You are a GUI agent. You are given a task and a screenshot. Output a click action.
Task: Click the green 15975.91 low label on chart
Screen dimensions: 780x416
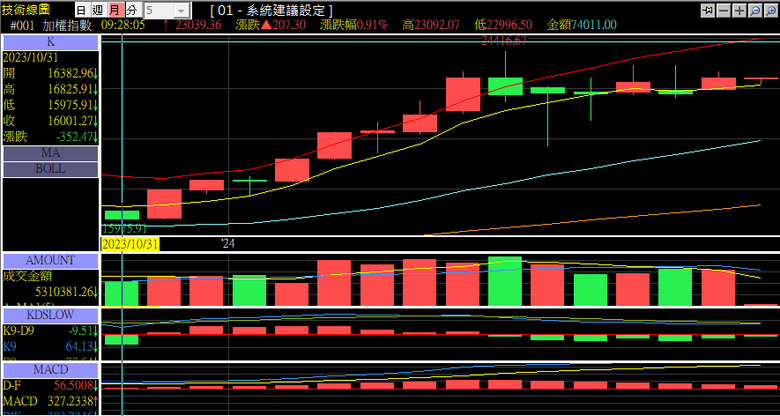click(124, 229)
